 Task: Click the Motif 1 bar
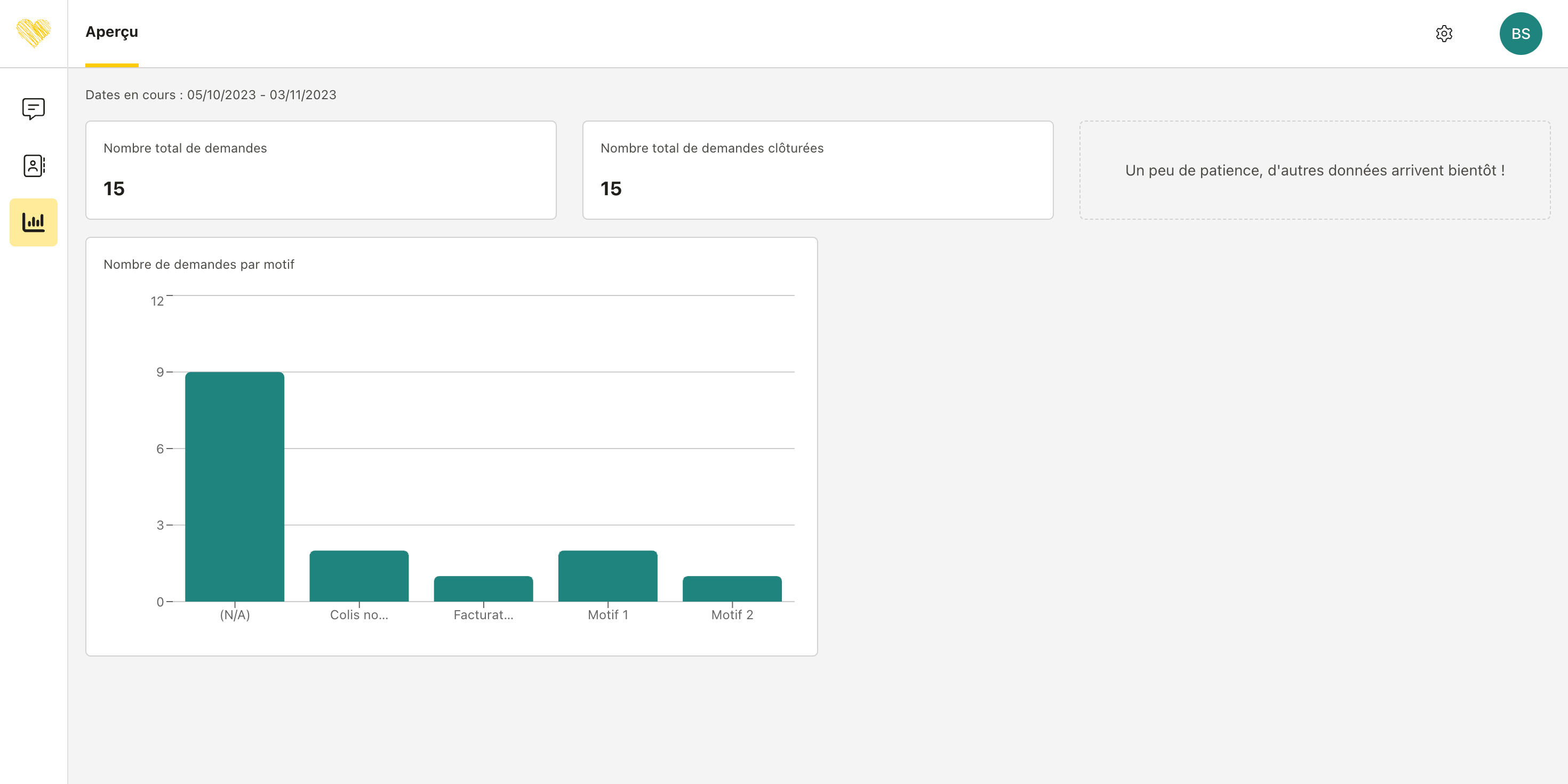coord(607,576)
